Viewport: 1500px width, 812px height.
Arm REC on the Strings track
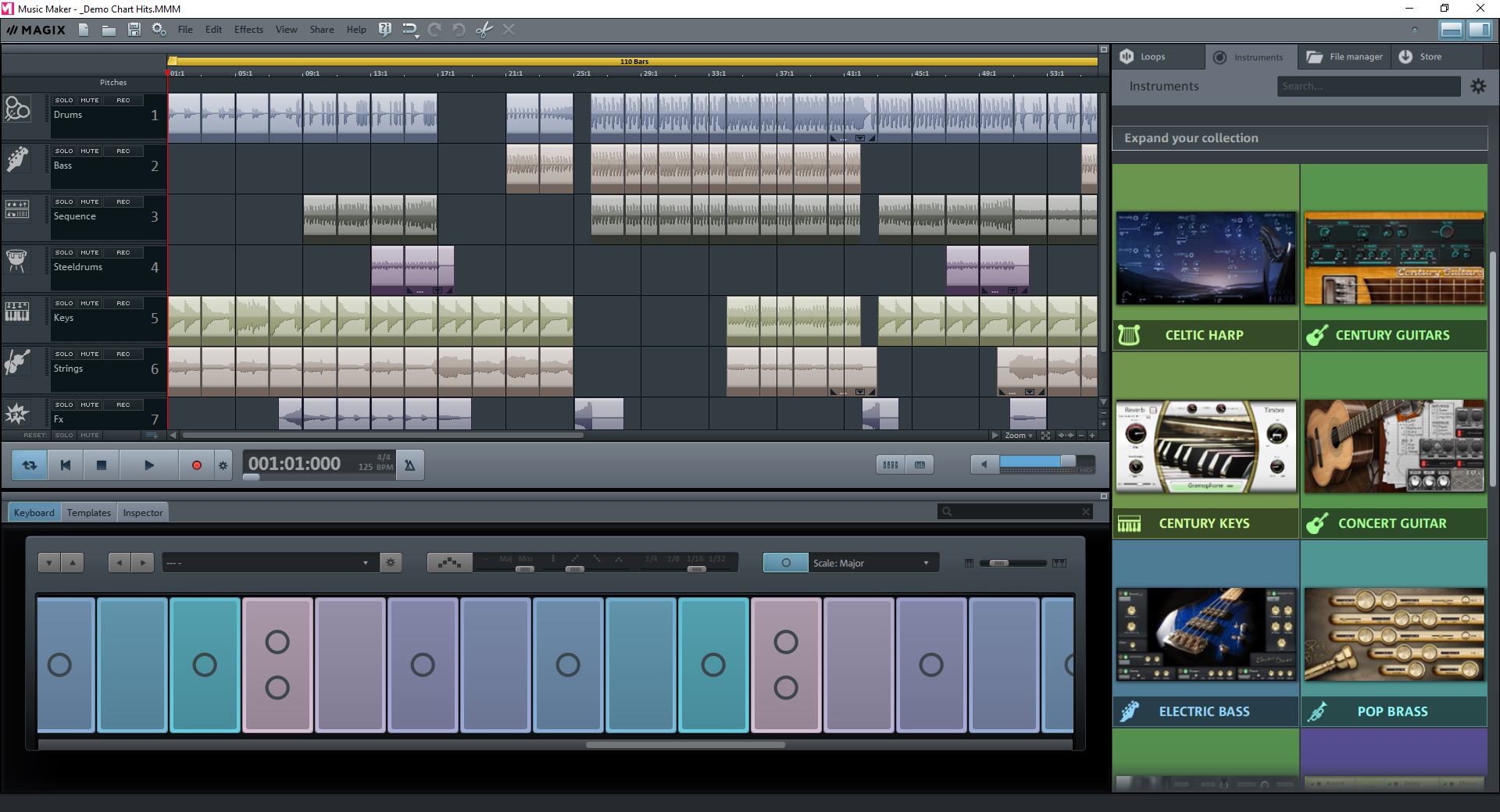click(123, 354)
